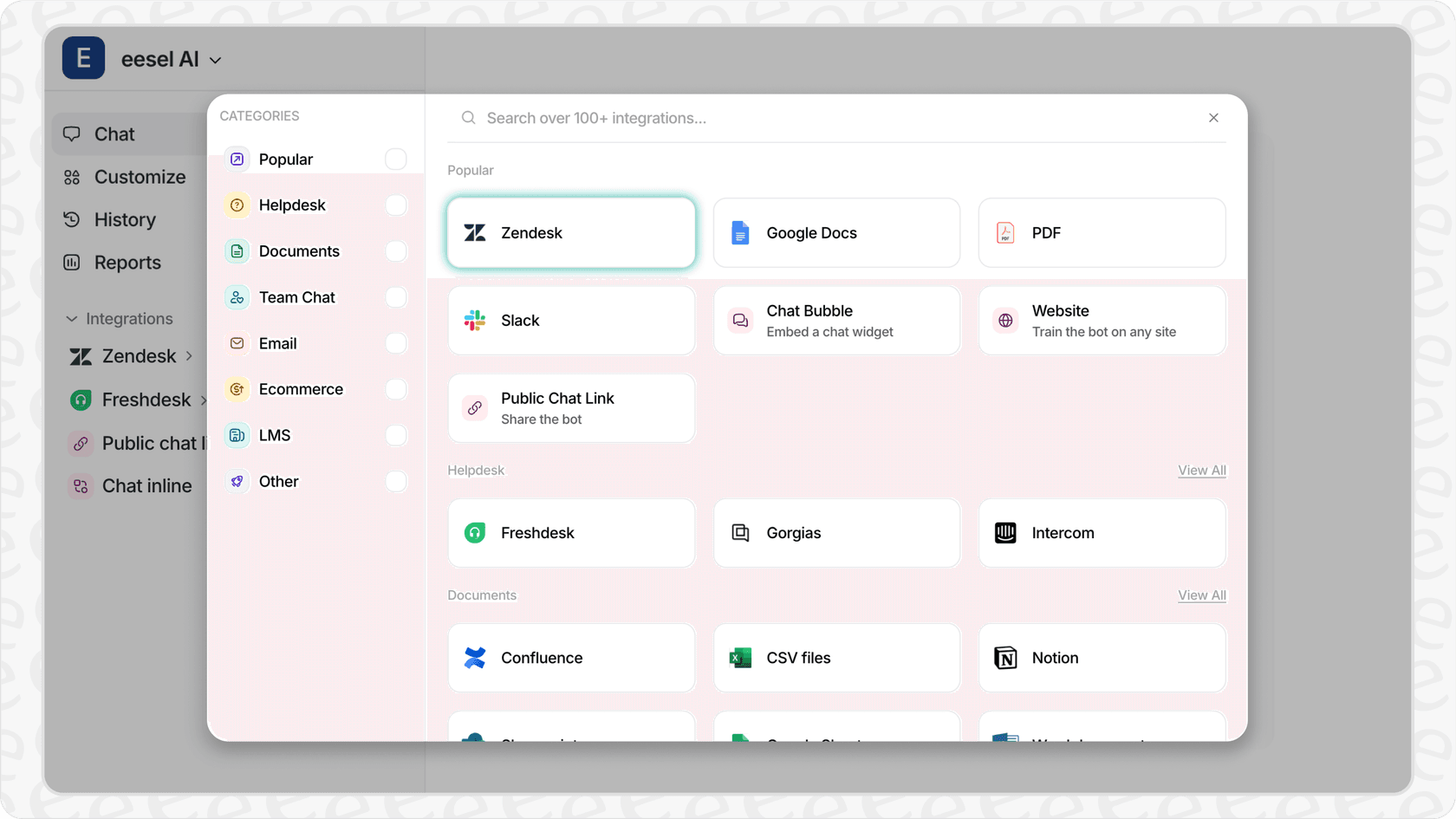
Task: Toggle the Team Chat category radio circle
Action: [x=396, y=297]
